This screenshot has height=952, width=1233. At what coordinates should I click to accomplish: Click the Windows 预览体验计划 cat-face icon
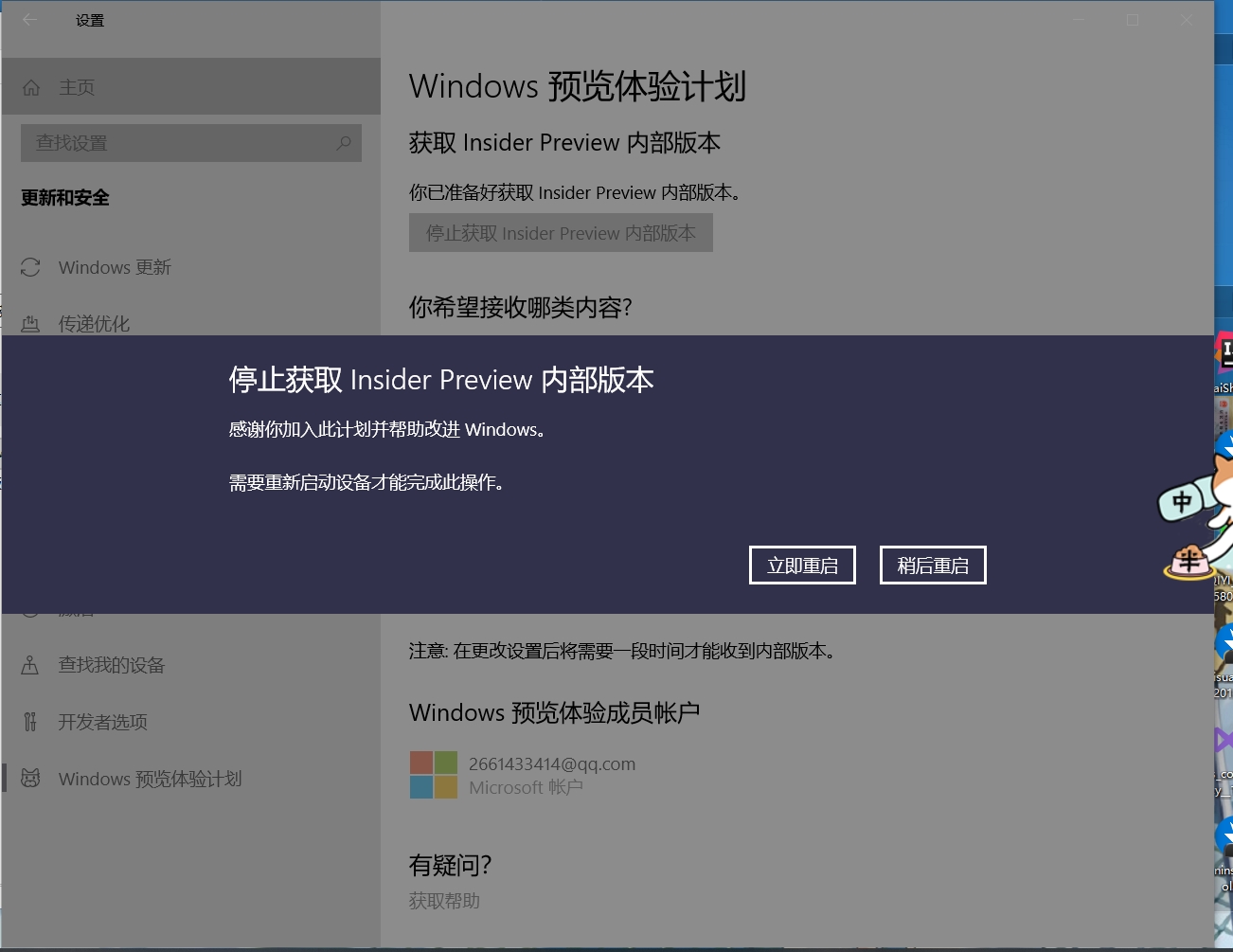[30, 779]
